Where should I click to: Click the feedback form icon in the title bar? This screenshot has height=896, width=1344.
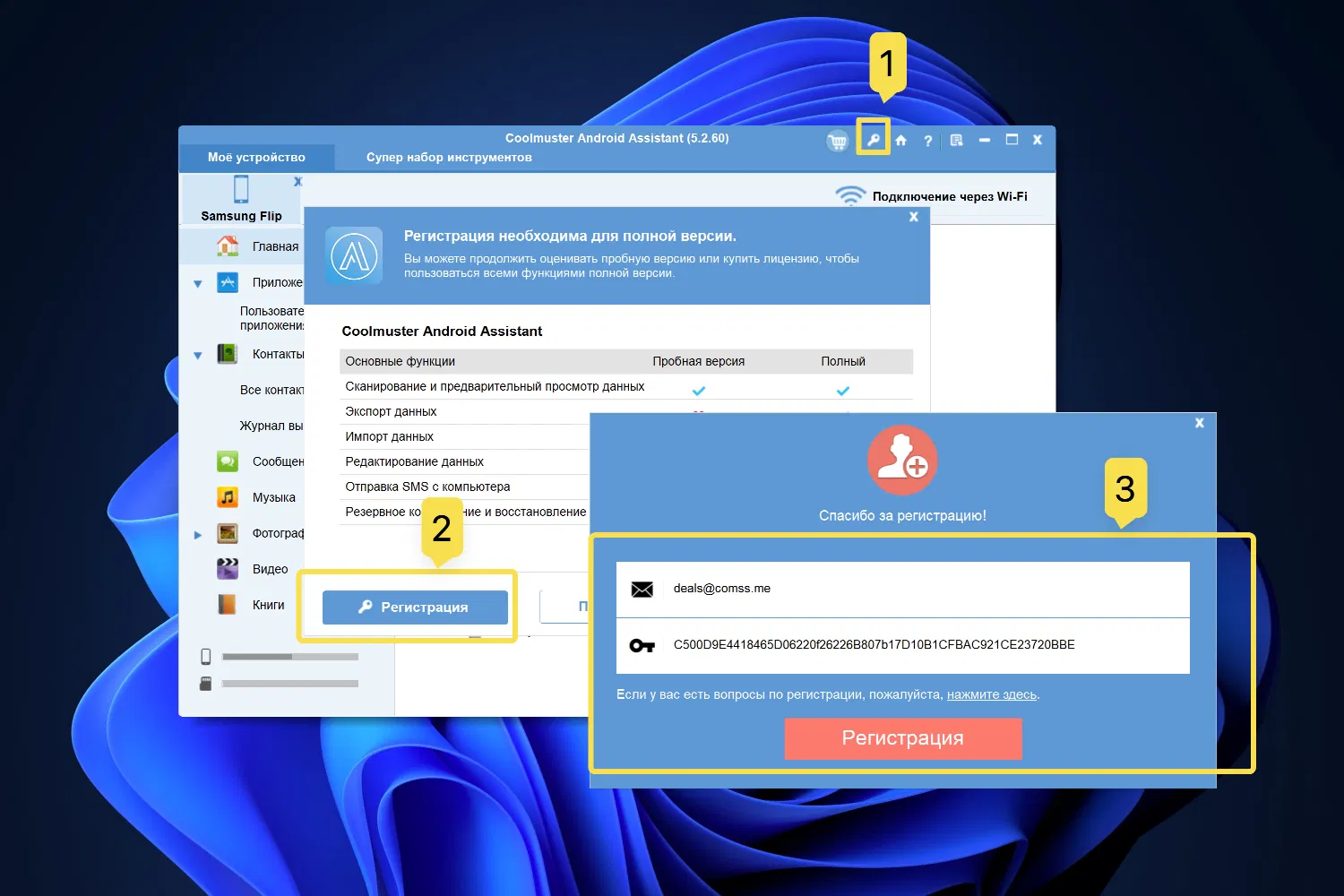pyautogui.click(x=957, y=140)
